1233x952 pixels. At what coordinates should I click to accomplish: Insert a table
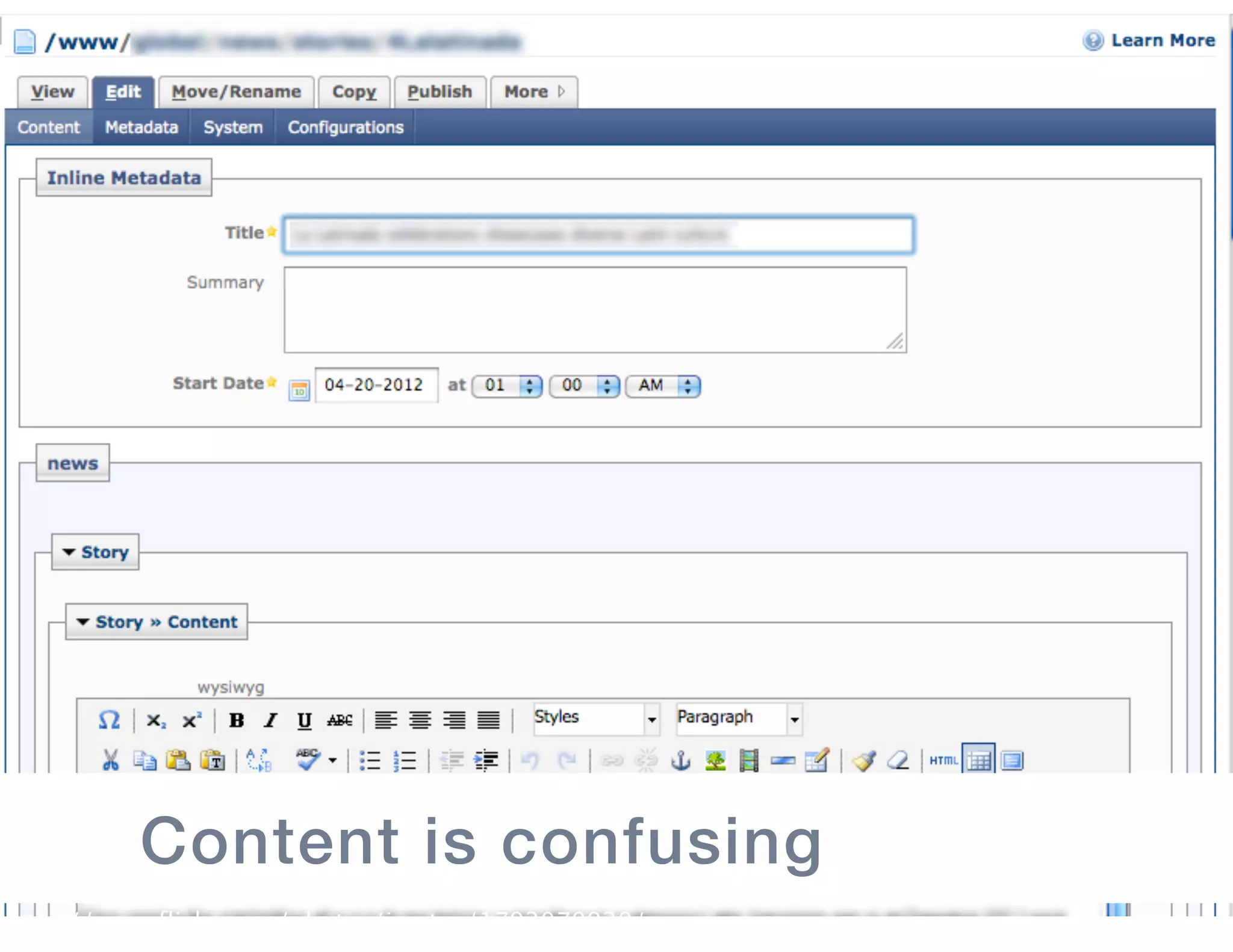[978, 759]
